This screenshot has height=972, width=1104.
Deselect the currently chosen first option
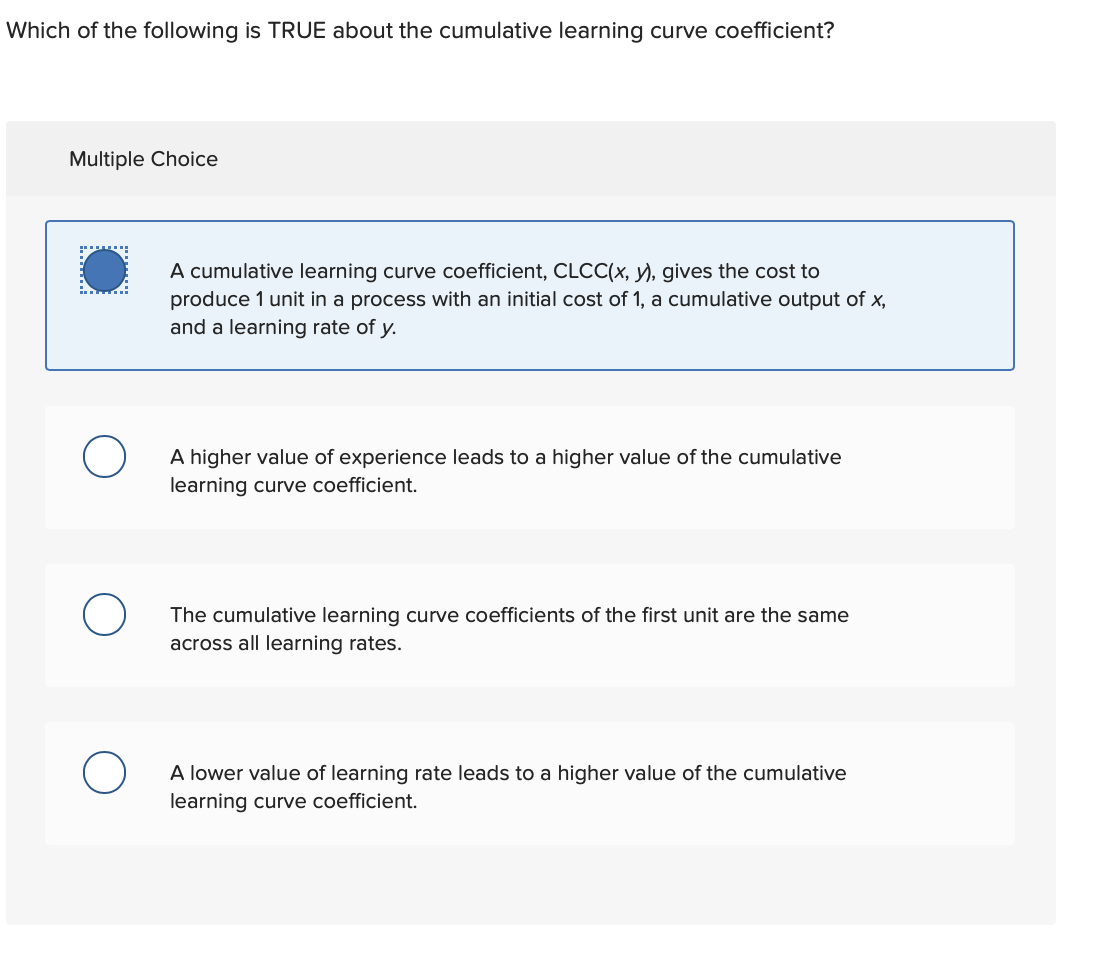point(104,268)
